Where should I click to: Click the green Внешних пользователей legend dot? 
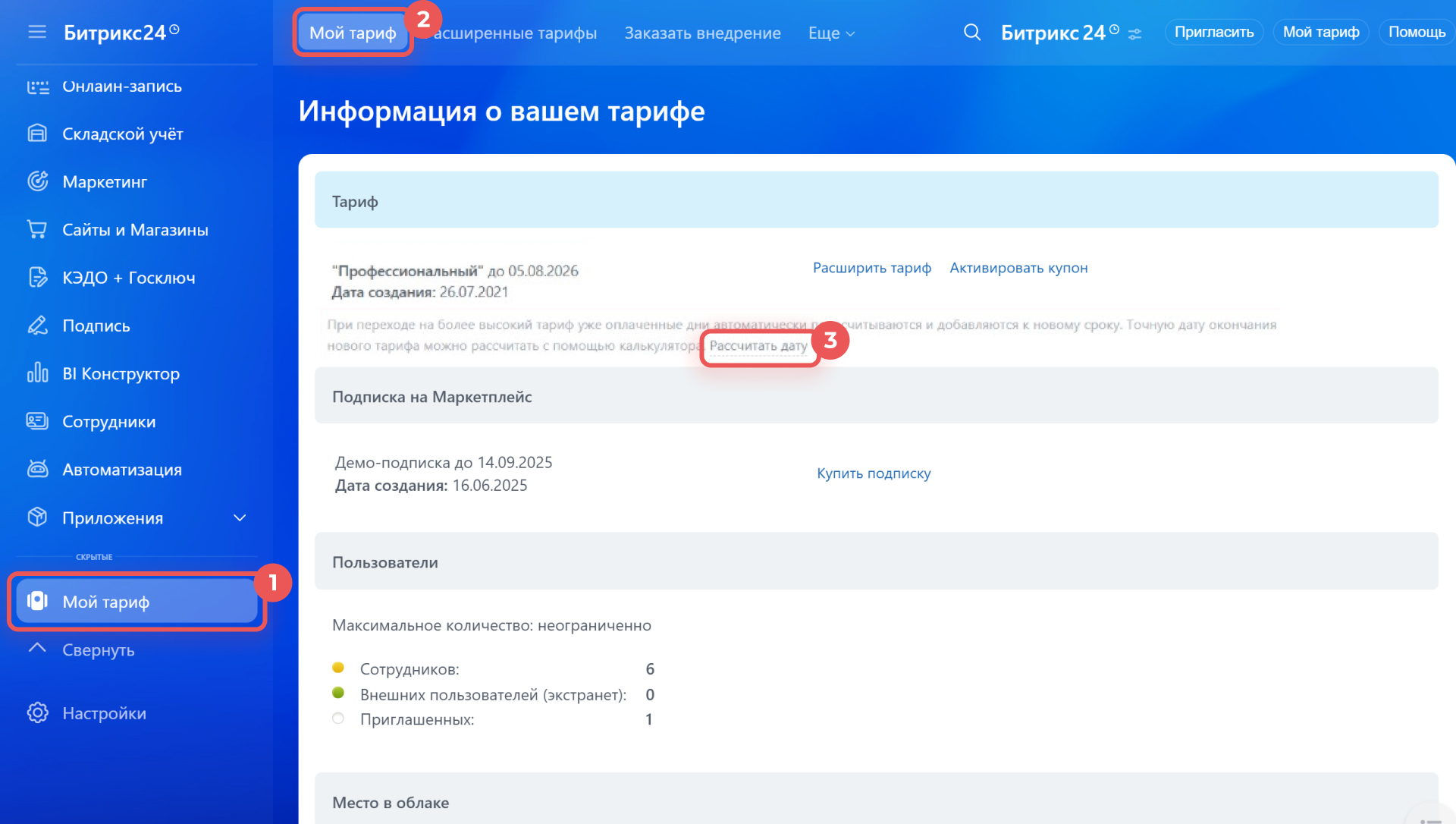pyautogui.click(x=338, y=693)
